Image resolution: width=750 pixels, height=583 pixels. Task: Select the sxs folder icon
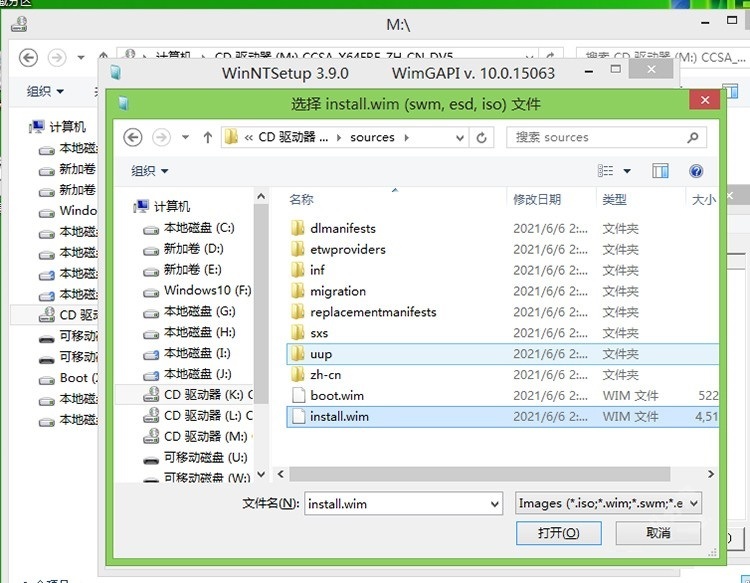[x=298, y=333]
